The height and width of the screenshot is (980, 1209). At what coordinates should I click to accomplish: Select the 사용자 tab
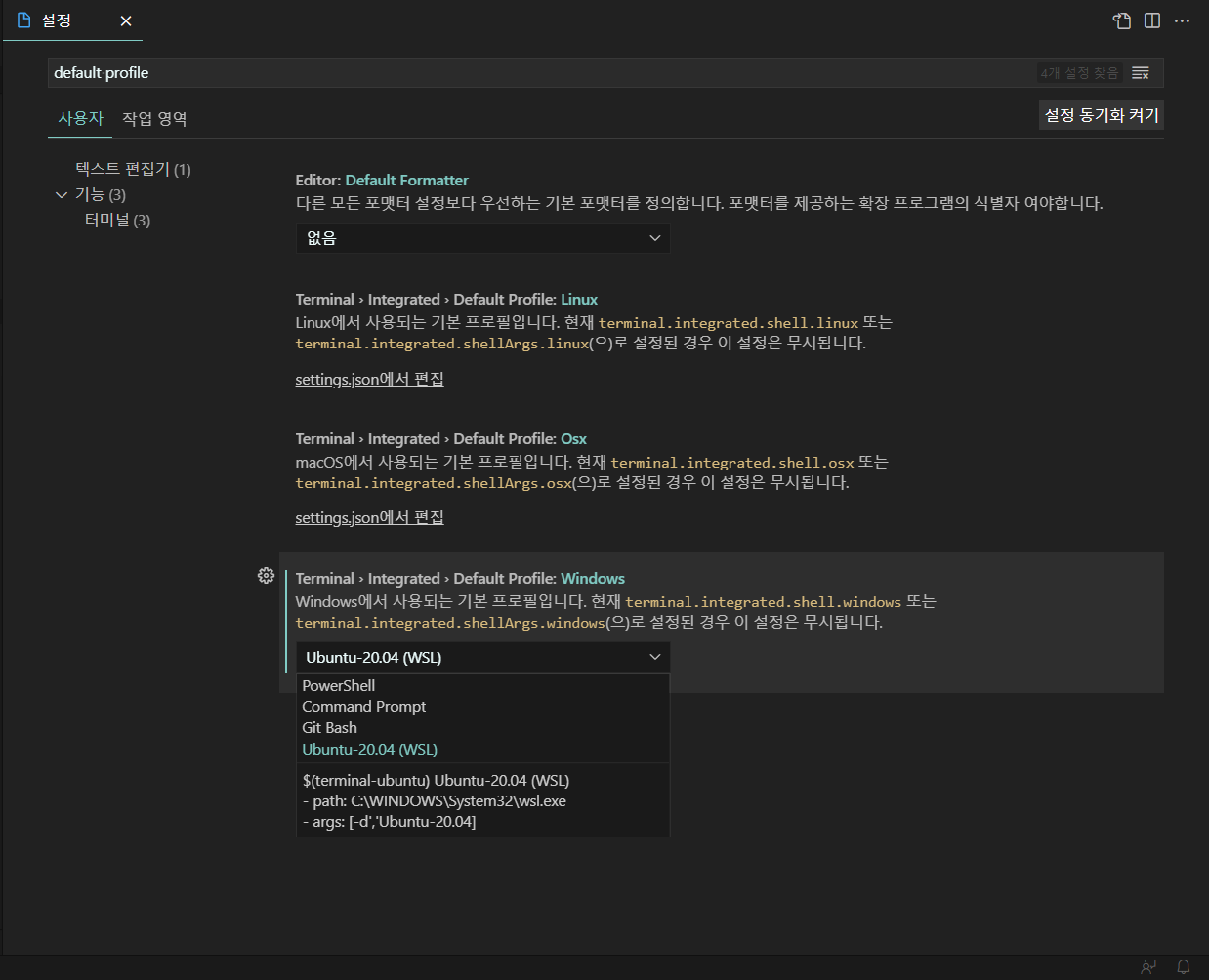click(80, 118)
